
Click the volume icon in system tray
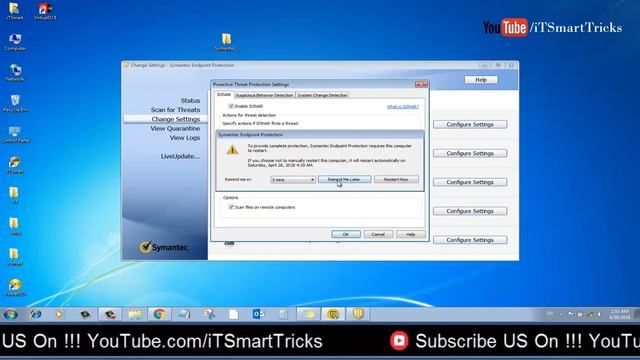point(599,314)
